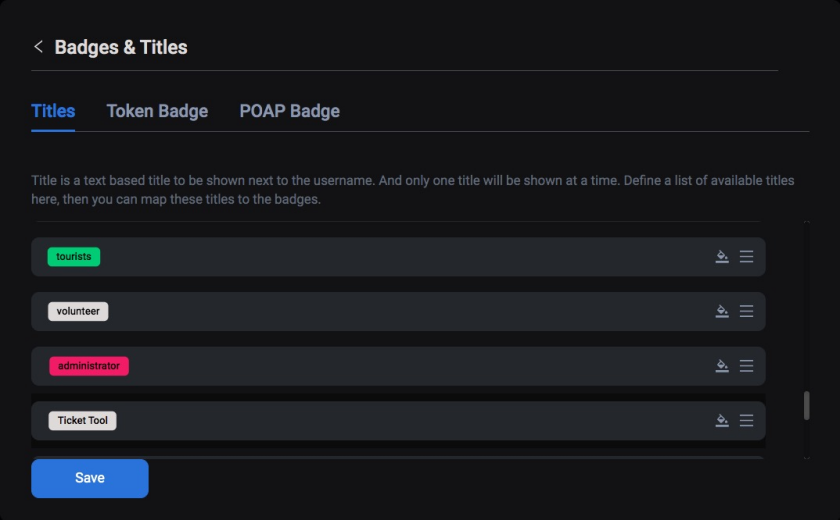Image resolution: width=840 pixels, height=520 pixels.
Task: Select the red administrator title tag
Action: point(89,366)
